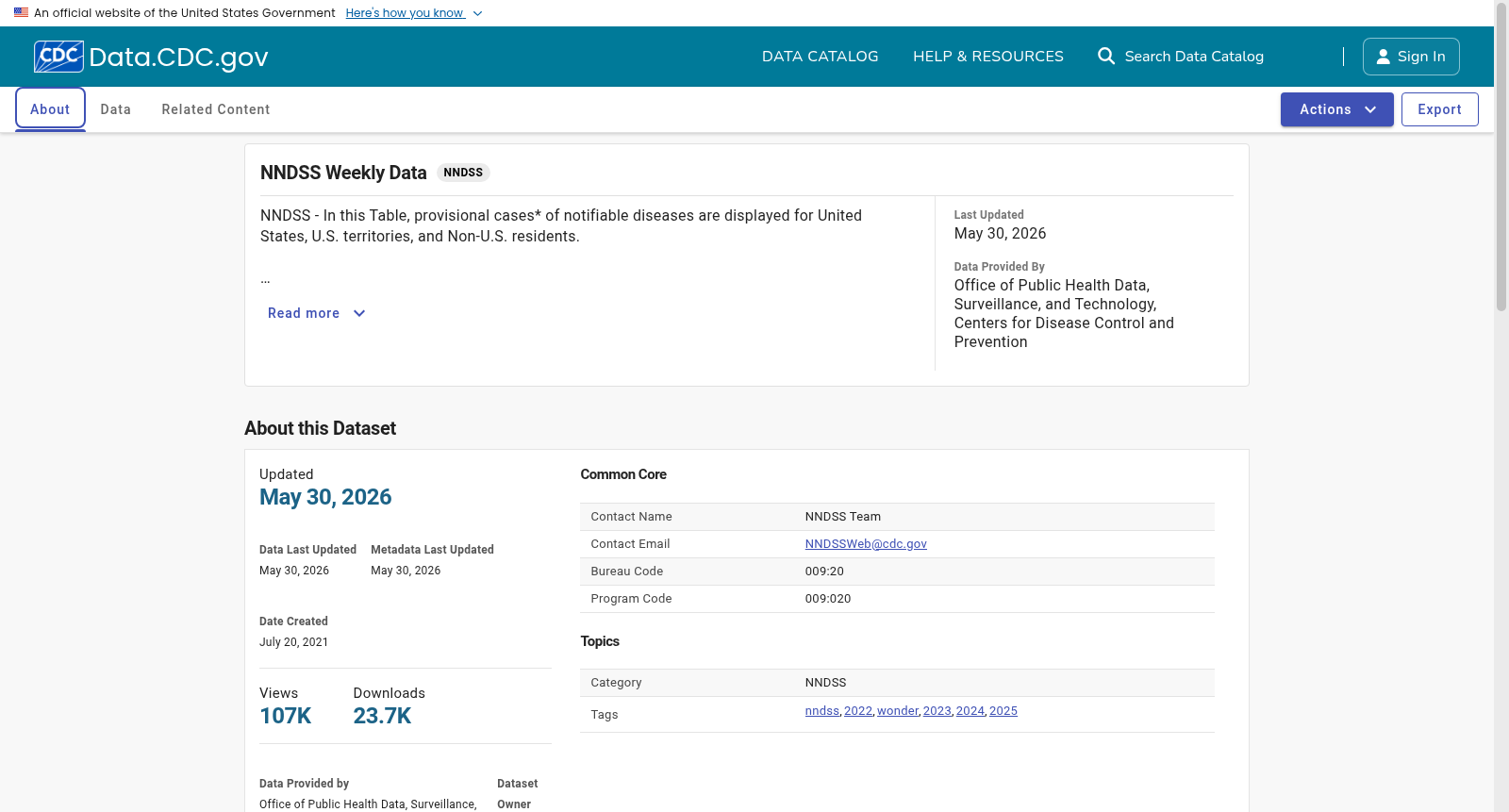Focus the Search Data Catalog field
Viewport: 1509px width, 812px height.
point(1194,57)
